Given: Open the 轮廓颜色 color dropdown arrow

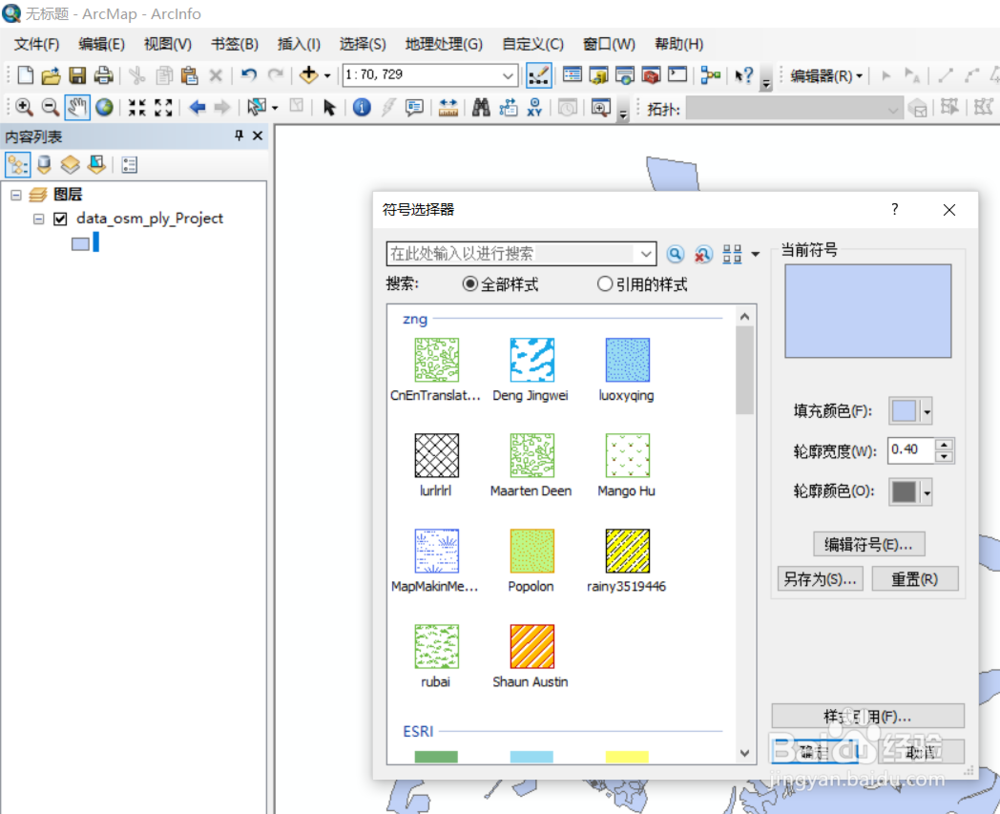Looking at the screenshot, I should [x=927, y=492].
